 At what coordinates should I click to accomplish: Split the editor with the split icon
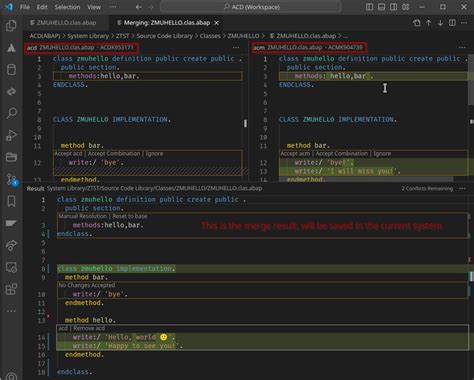(452, 23)
